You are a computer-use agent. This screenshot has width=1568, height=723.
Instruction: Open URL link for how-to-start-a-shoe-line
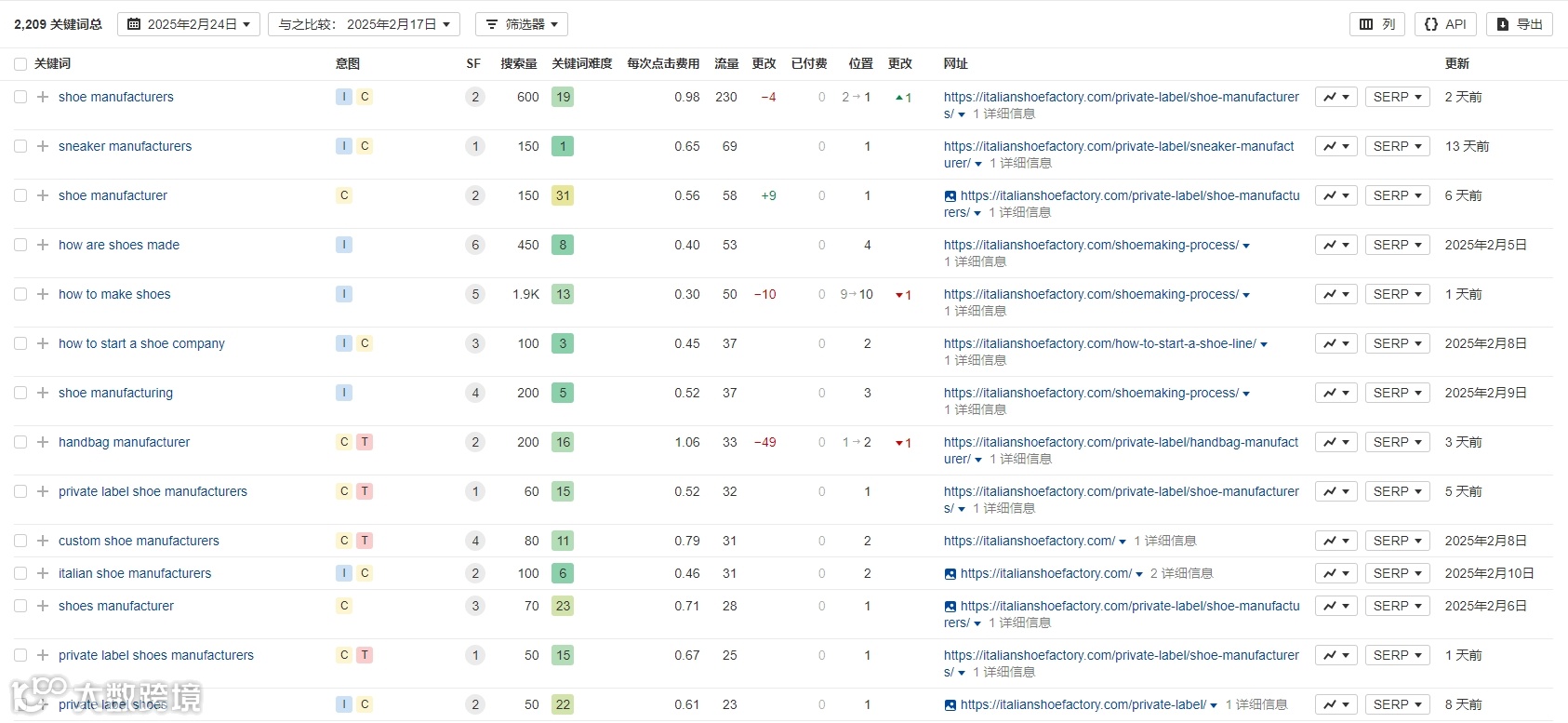(x=1100, y=343)
